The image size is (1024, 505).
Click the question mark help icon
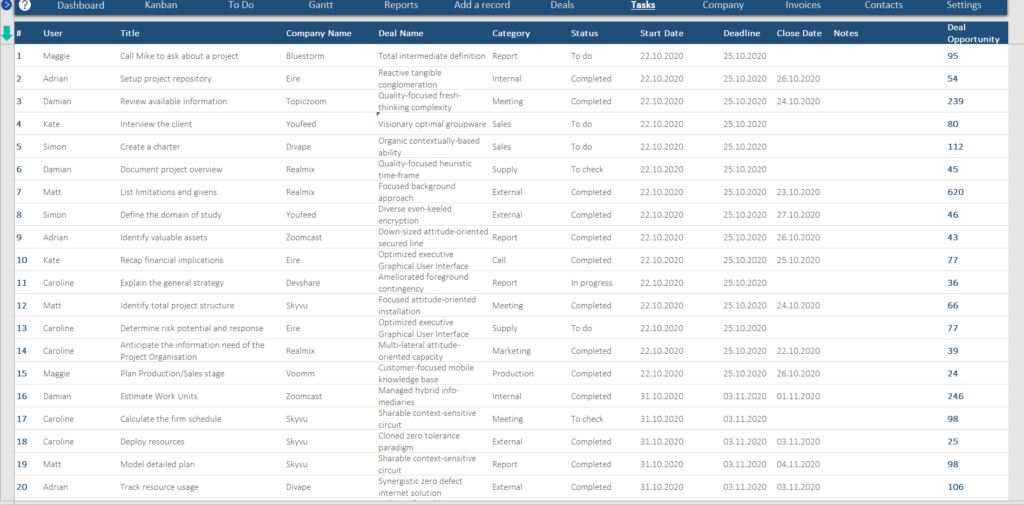pyautogui.click(x=25, y=6)
